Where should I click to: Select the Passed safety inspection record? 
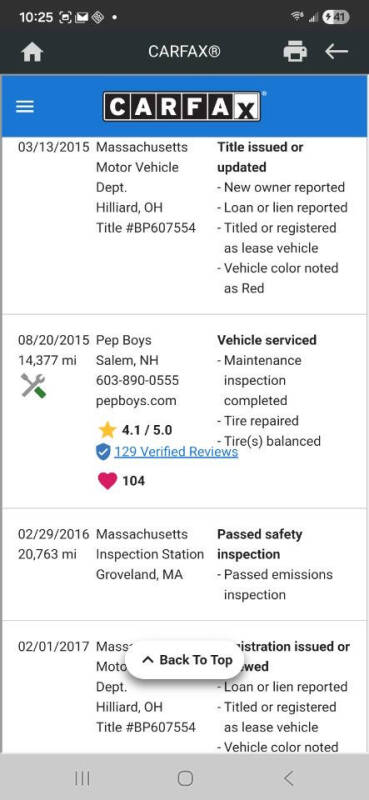point(184,564)
